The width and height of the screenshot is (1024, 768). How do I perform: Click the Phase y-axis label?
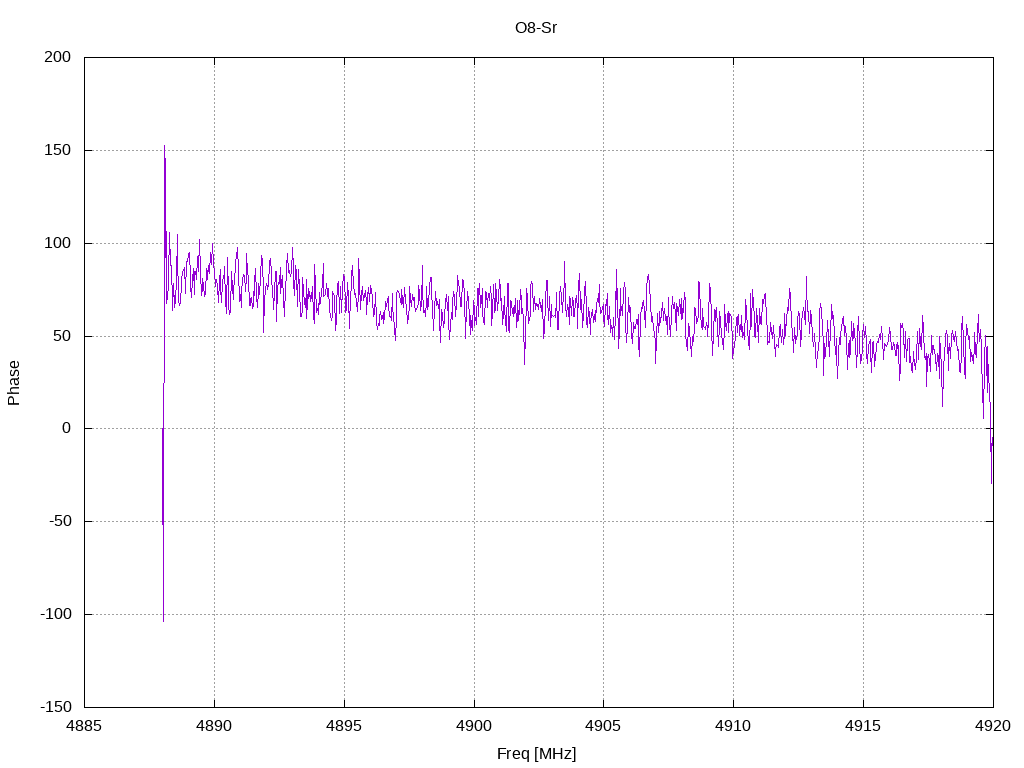click(x=14, y=383)
